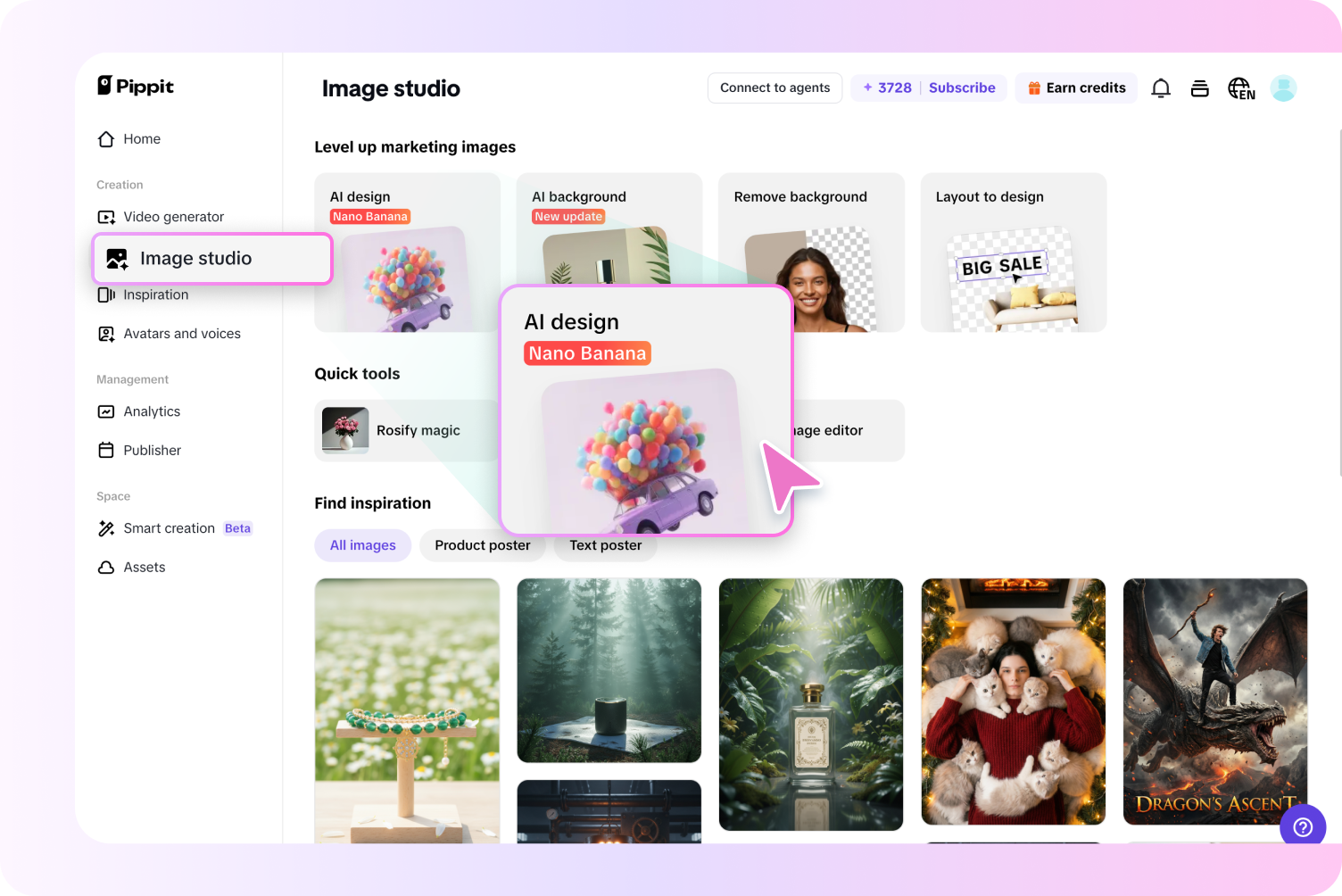
Task: Click the enlarged AI design Nano Banana card
Action: [646, 411]
